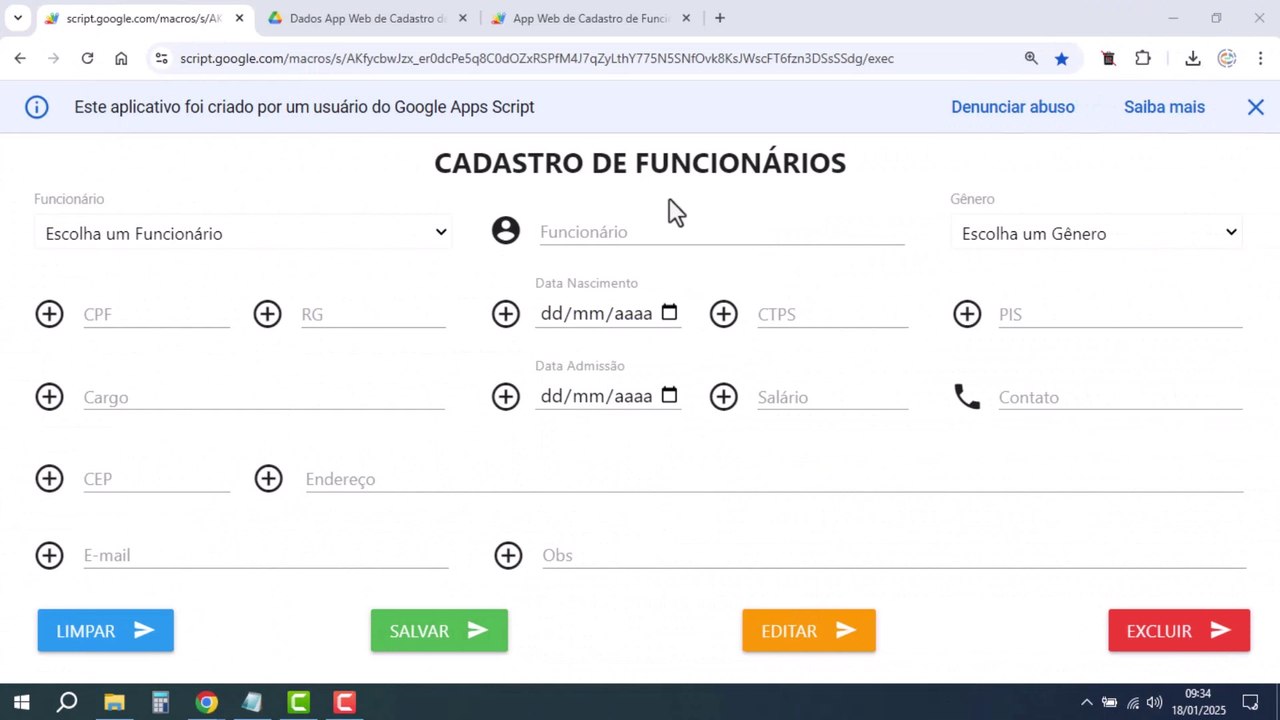View site information icon in address bar
This screenshot has width=1280, height=720.
tap(162, 59)
